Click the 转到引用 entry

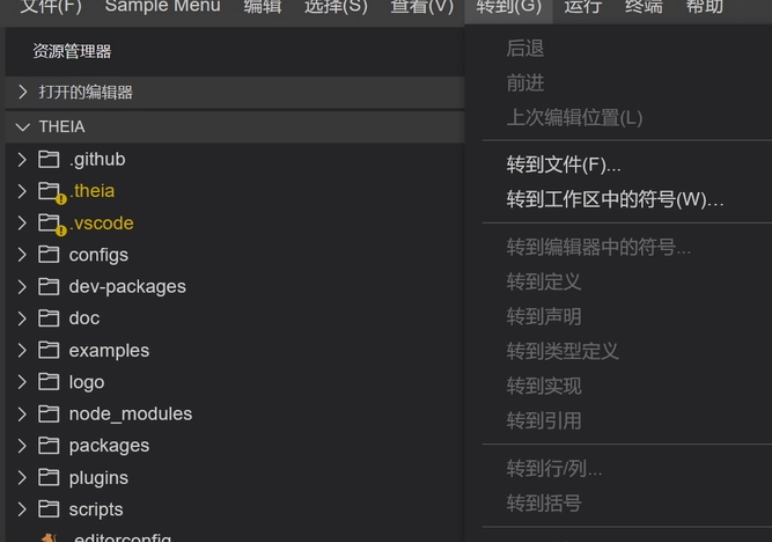(x=544, y=421)
